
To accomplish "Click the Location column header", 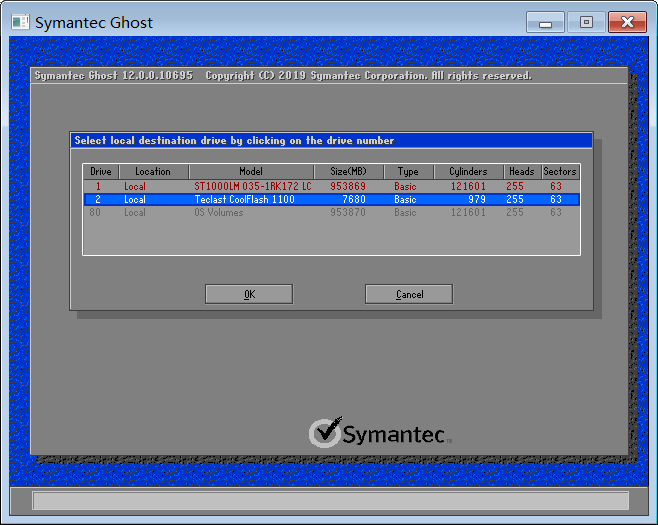I will tap(153, 172).
